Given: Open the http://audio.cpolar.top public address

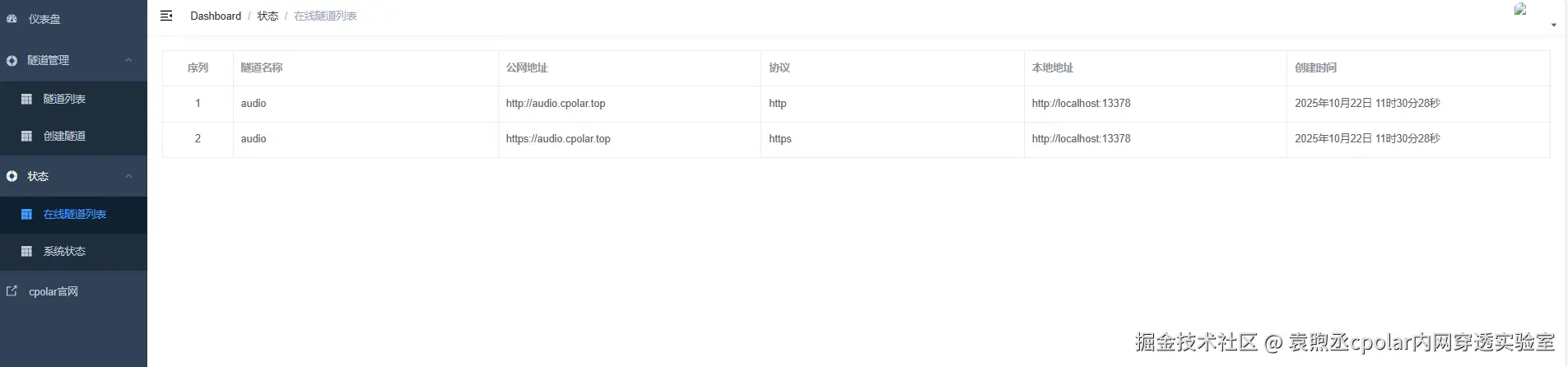Looking at the screenshot, I should (556, 104).
